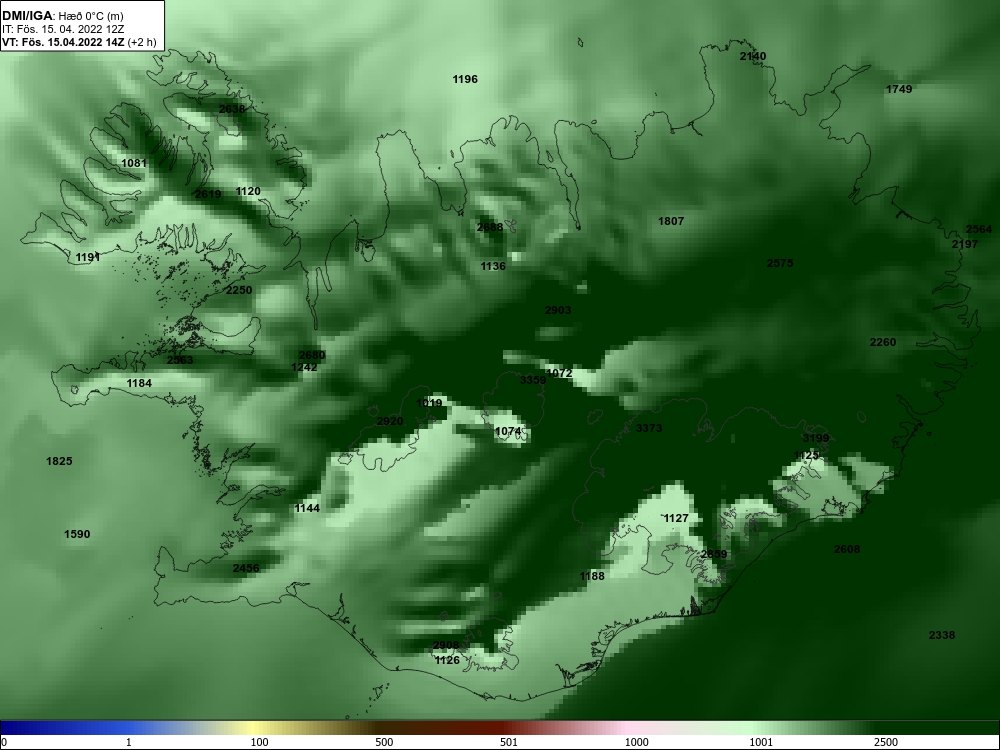Click the legend label 1000
Viewport: 1000px width, 750px height.
coord(636,742)
